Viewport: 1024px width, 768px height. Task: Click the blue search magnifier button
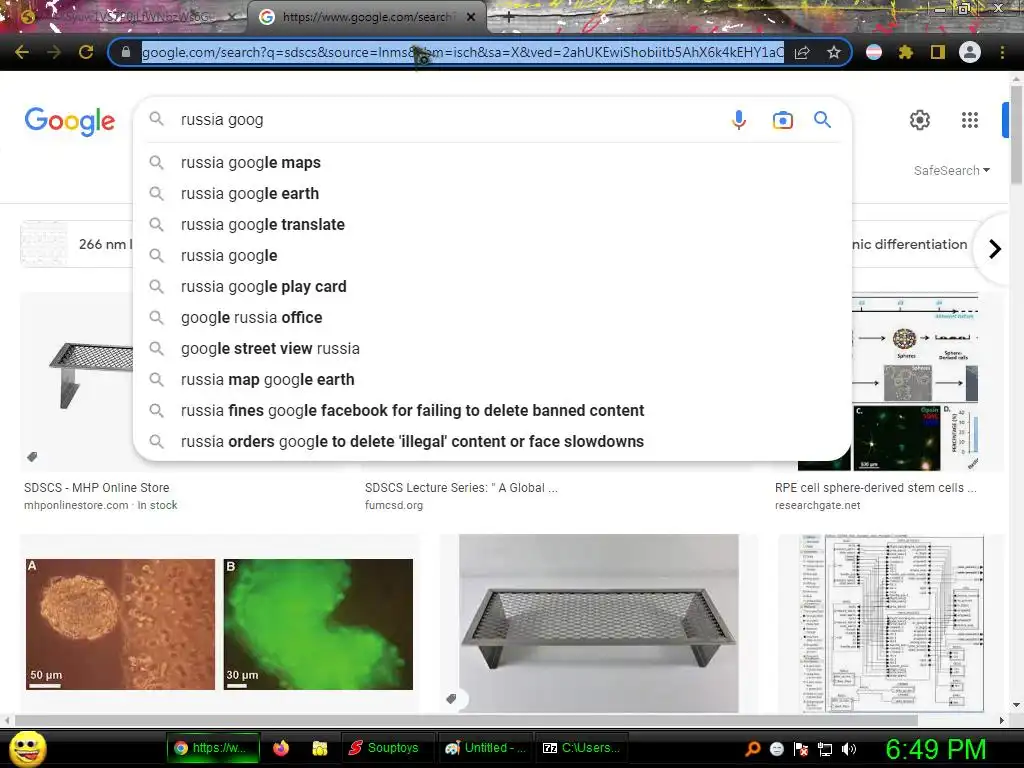[822, 120]
